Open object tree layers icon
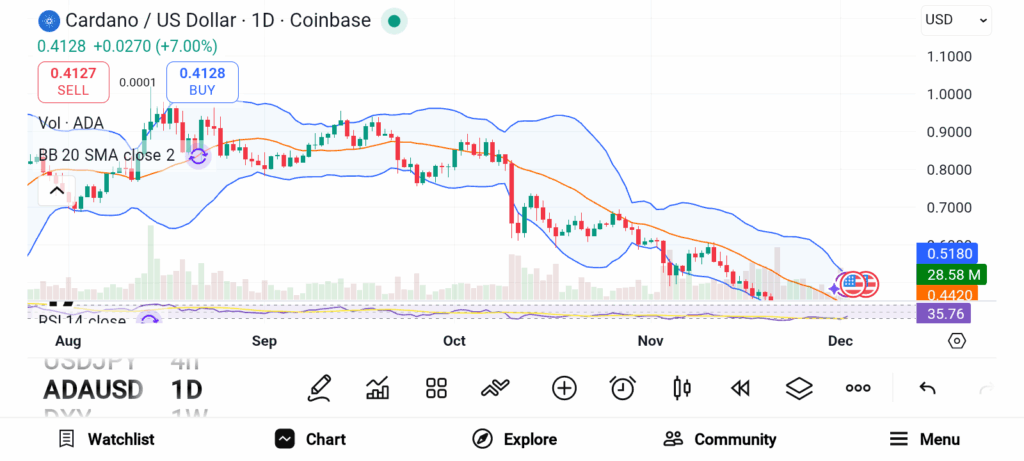Image resolution: width=1024 pixels, height=461 pixels. coord(798,388)
